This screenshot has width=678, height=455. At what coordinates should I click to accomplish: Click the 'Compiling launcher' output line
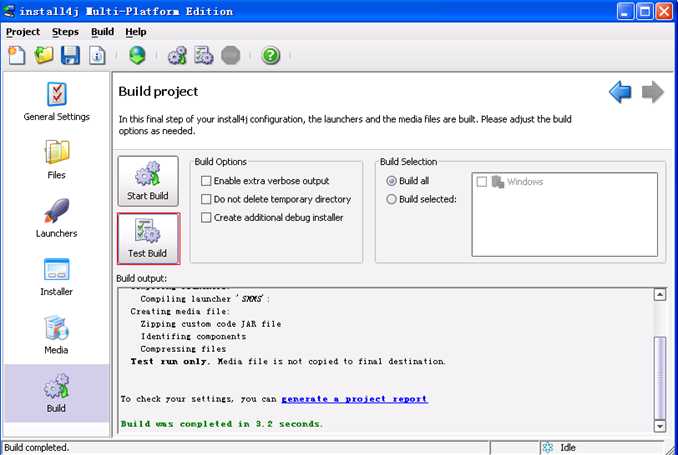click(x=205, y=298)
